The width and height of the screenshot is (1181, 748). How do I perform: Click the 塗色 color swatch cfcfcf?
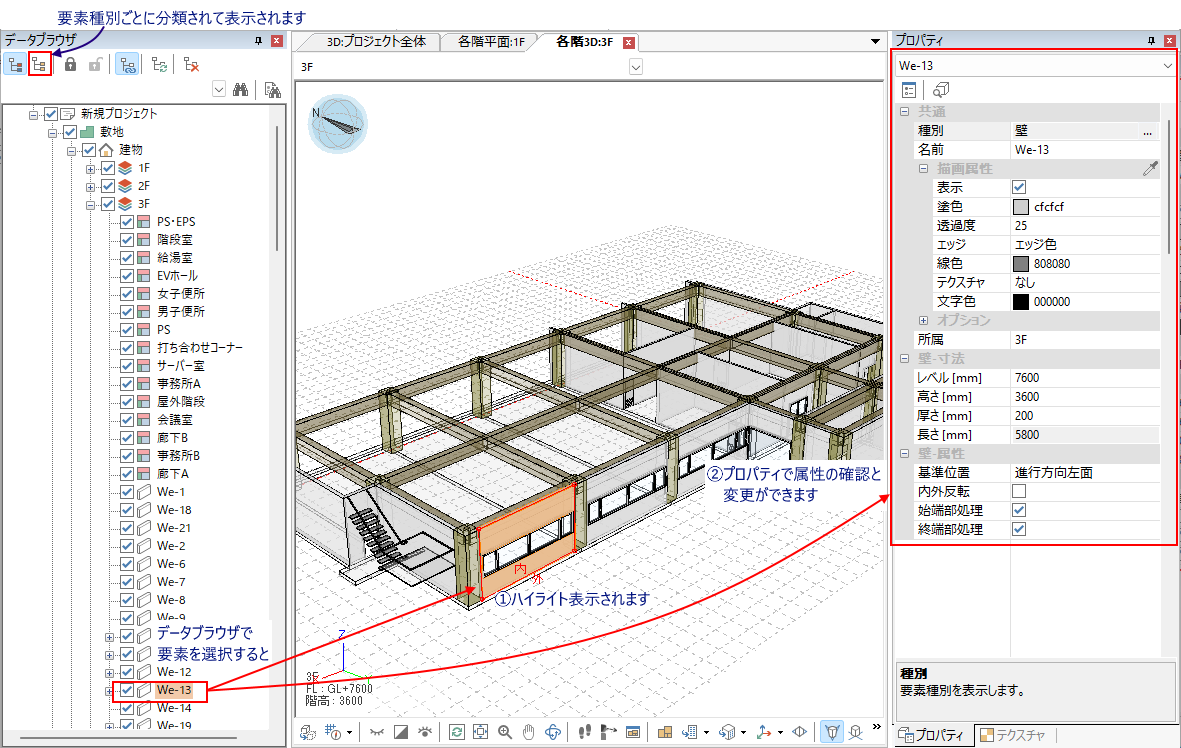pyautogui.click(x=1020, y=207)
